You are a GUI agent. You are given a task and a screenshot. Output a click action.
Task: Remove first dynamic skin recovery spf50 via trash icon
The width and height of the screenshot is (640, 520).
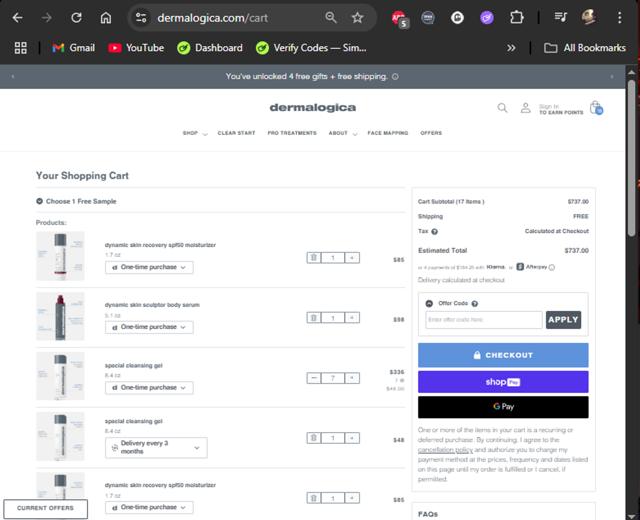point(313,258)
